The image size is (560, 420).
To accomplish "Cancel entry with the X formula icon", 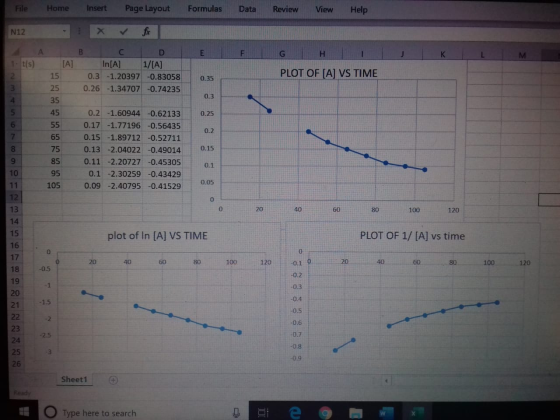I will [x=100, y=31].
